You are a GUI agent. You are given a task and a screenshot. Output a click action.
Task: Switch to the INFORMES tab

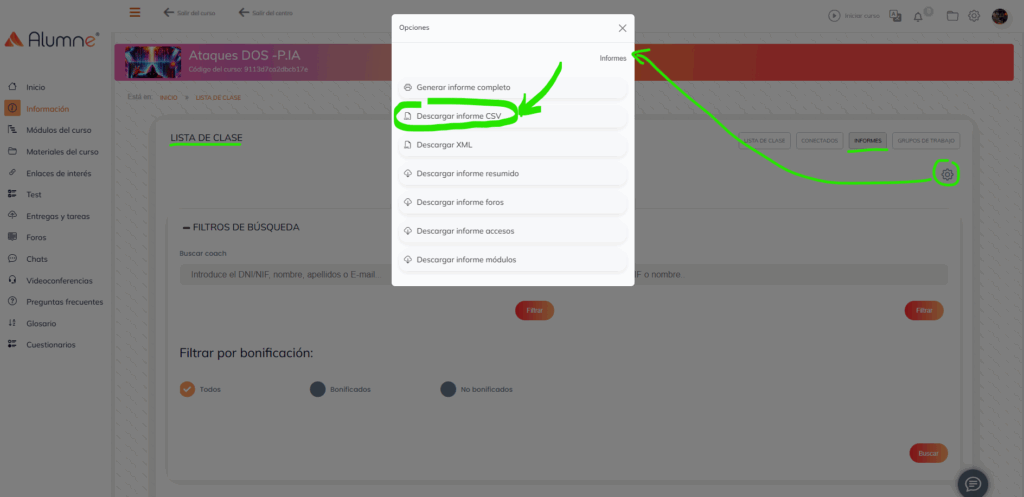pyautogui.click(x=867, y=140)
